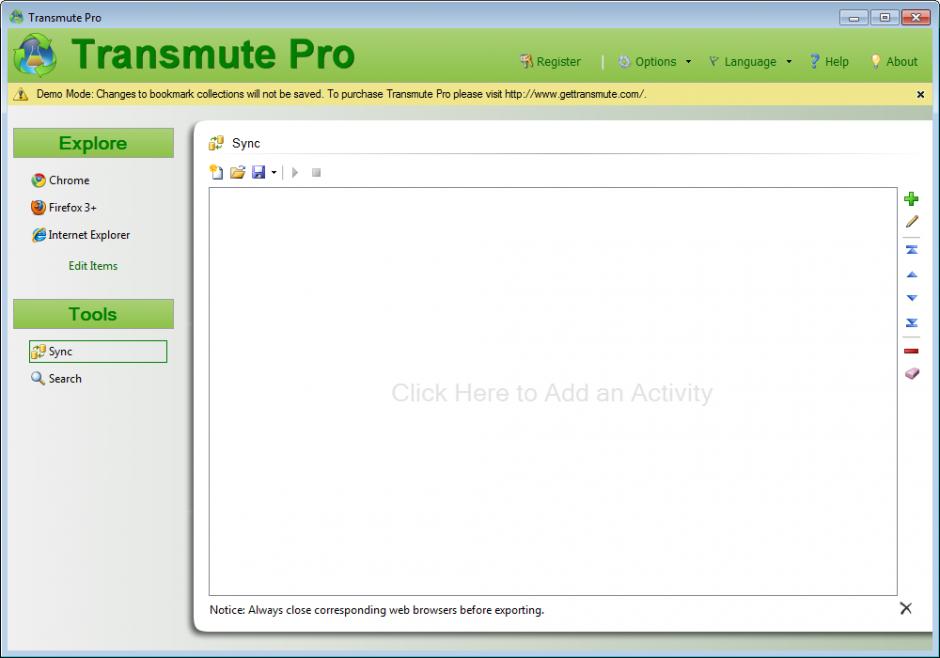Run the sync with play button
This screenshot has height=658, width=940.
point(295,173)
